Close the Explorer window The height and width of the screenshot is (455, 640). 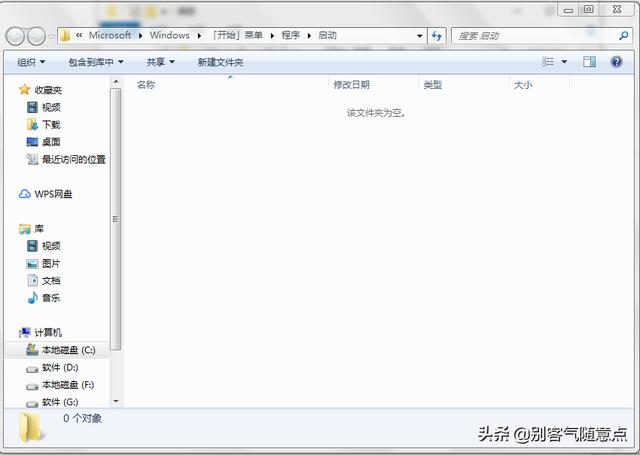[x=617, y=9]
